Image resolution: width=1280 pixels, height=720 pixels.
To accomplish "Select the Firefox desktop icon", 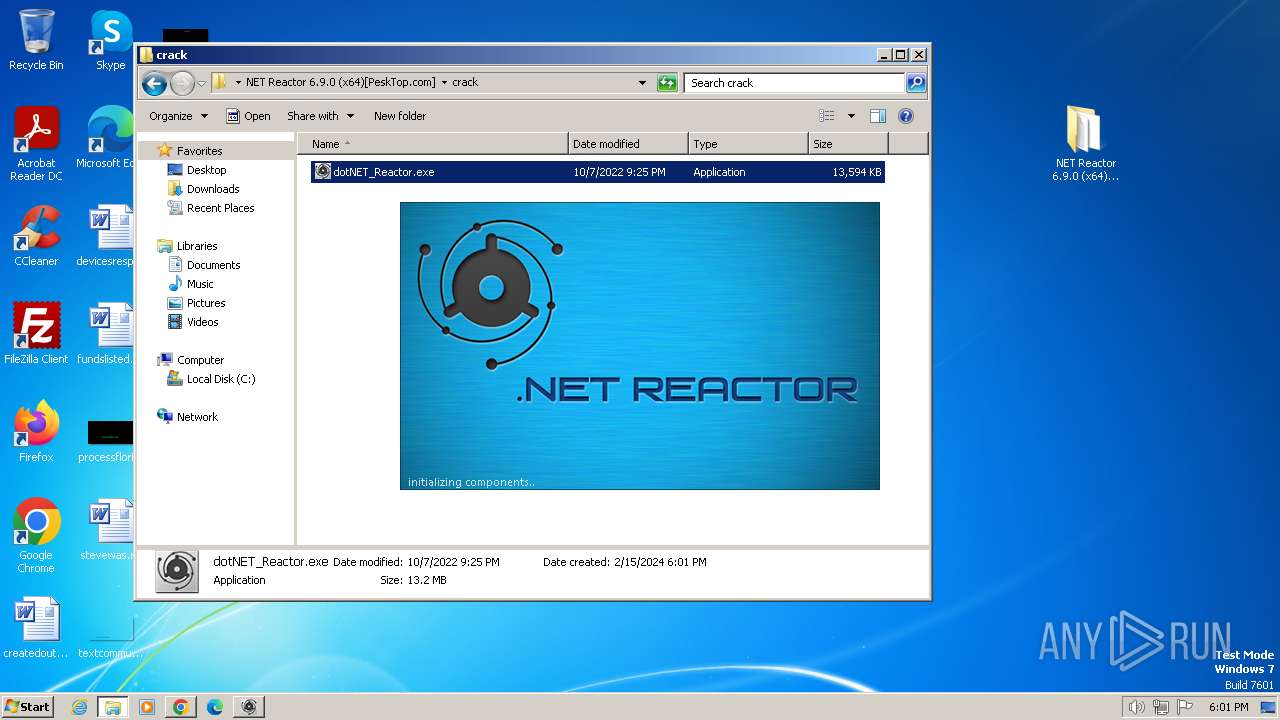I will (36, 432).
